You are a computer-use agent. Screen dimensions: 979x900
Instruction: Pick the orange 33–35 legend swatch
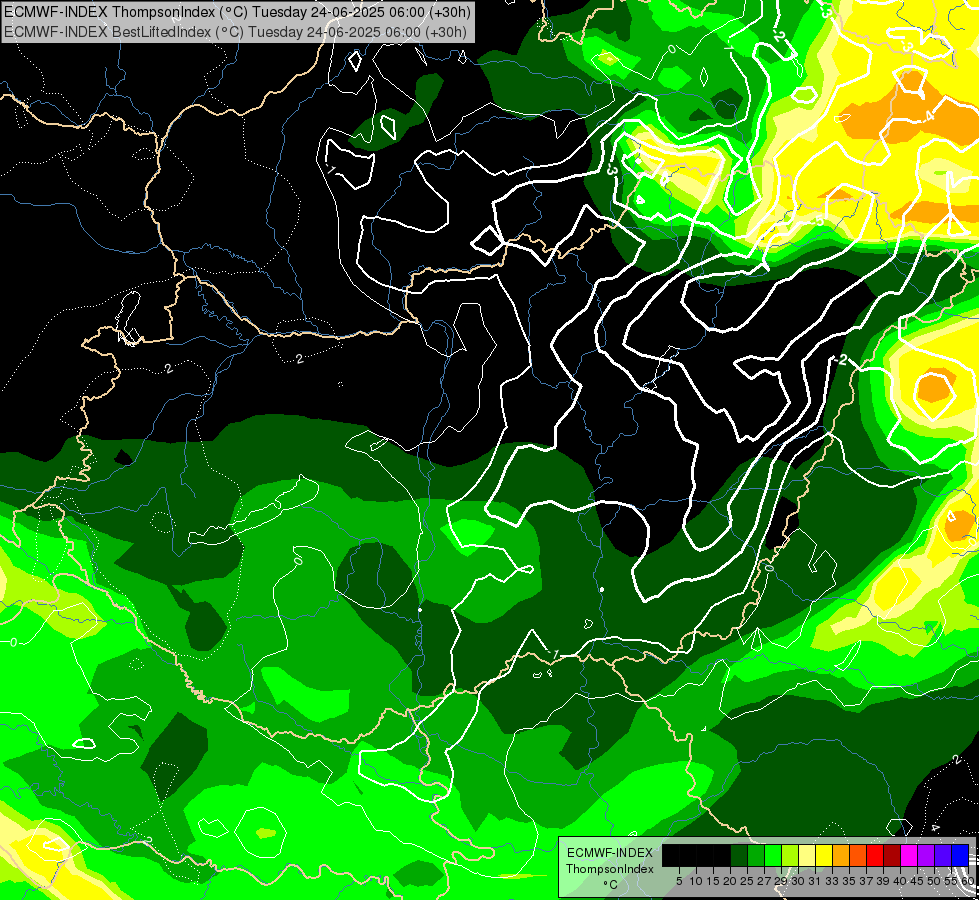point(840,855)
